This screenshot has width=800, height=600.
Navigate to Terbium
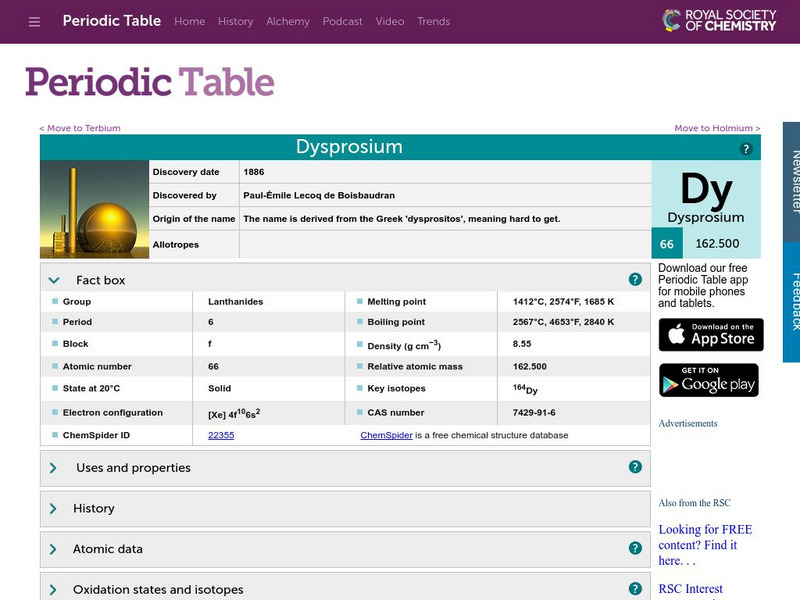click(79, 128)
